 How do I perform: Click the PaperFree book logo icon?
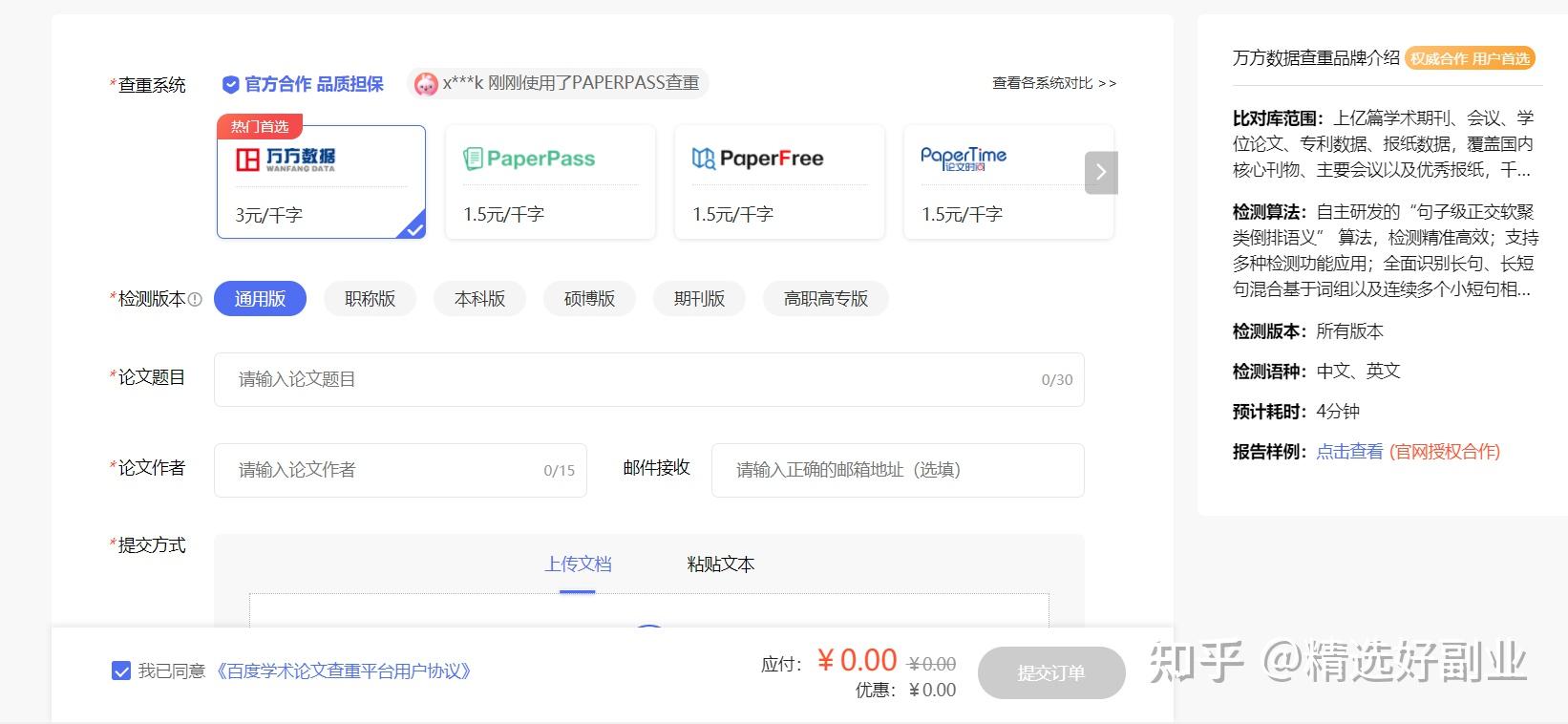tap(704, 159)
